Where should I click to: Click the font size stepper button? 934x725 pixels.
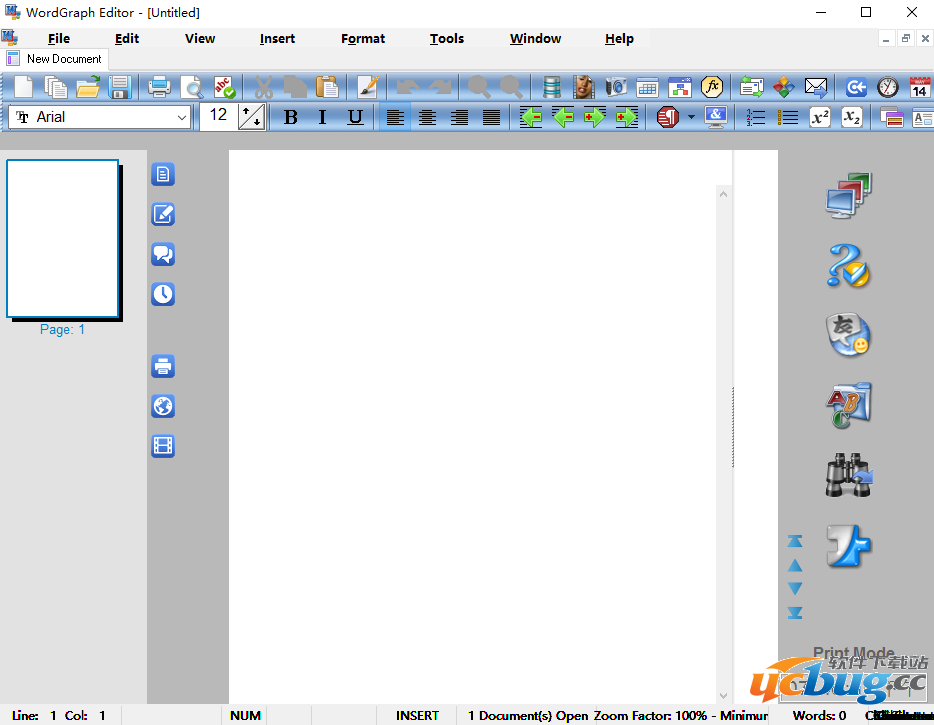point(252,117)
